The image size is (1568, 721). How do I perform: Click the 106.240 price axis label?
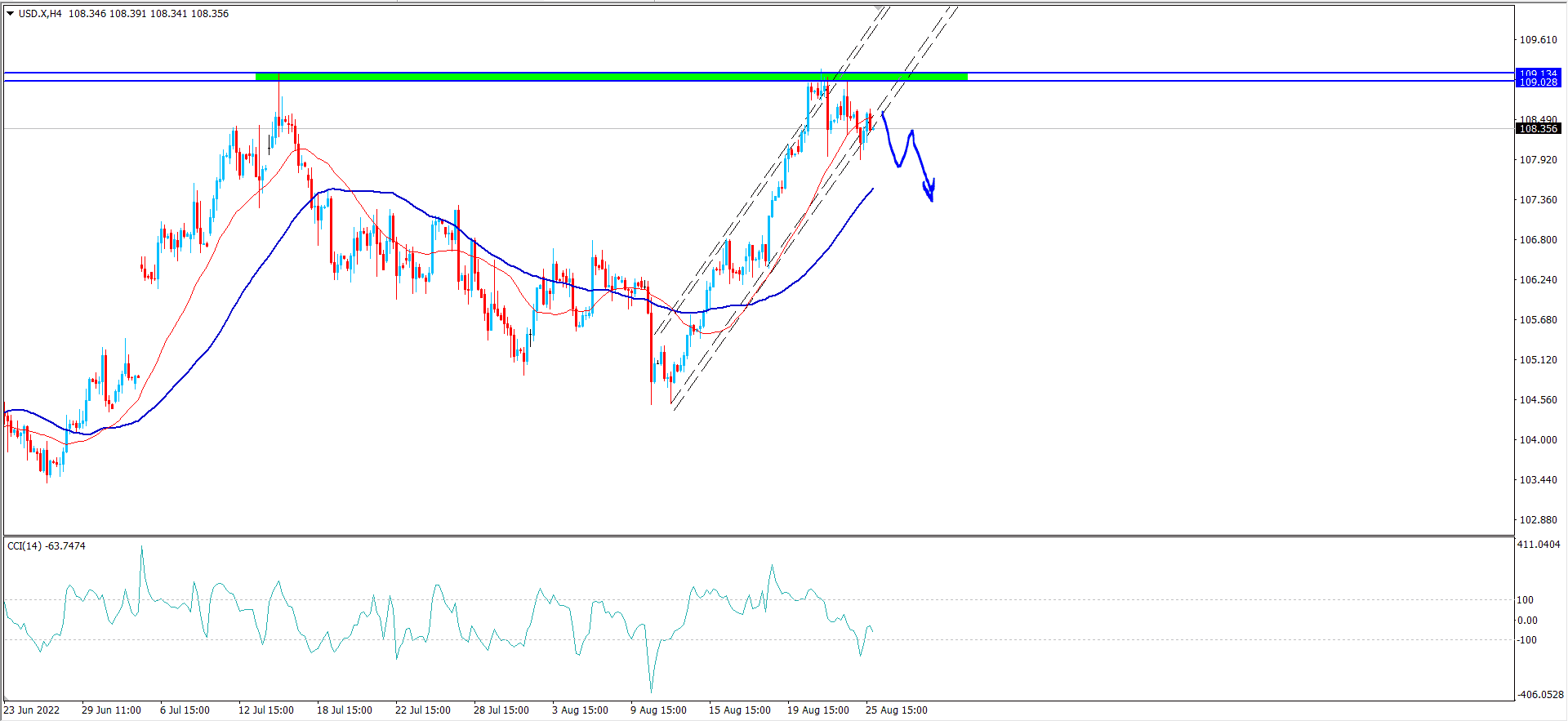click(1538, 280)
